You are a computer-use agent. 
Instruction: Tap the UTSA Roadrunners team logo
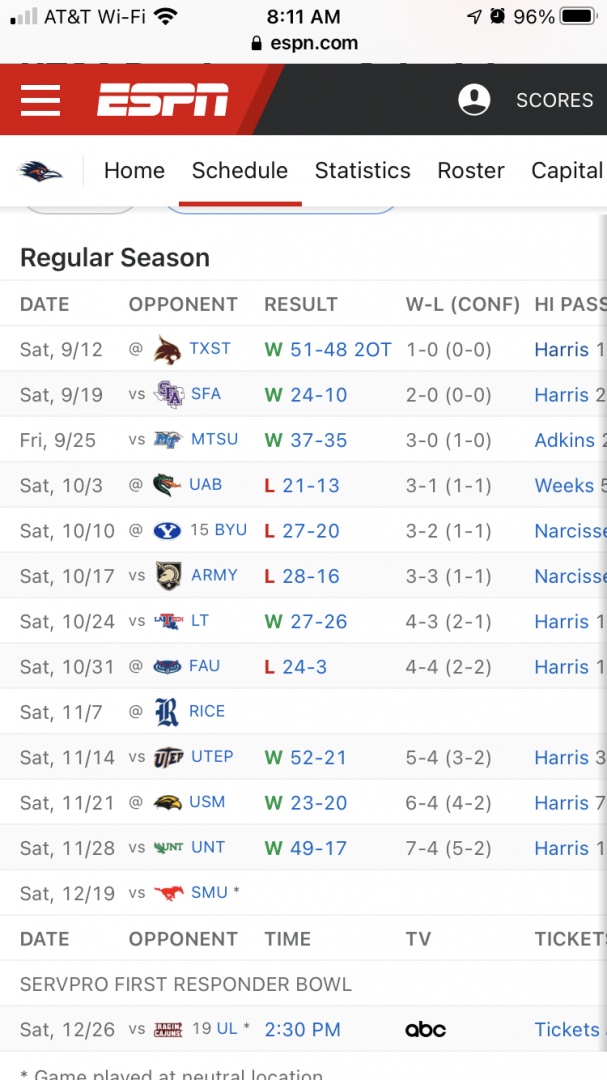40,171
